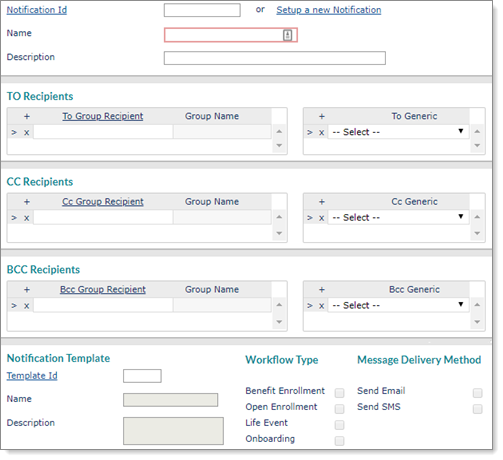Delete row in Cc Group Recipient grid
Viewport: 503px width, 460px height.
pyautogui.click(x=27, y=218)
